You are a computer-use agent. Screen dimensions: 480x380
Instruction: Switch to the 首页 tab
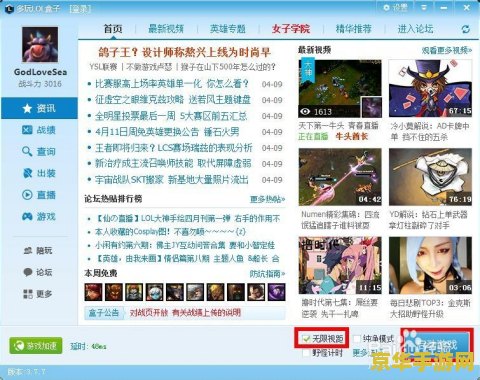coord(113,29)
